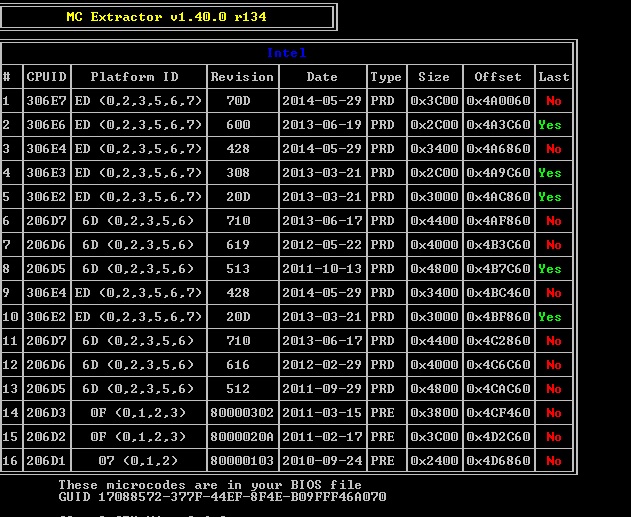631x517 pixels.
Task: Click offset 0x4BC460 in row 9
Action: (498, 292)
